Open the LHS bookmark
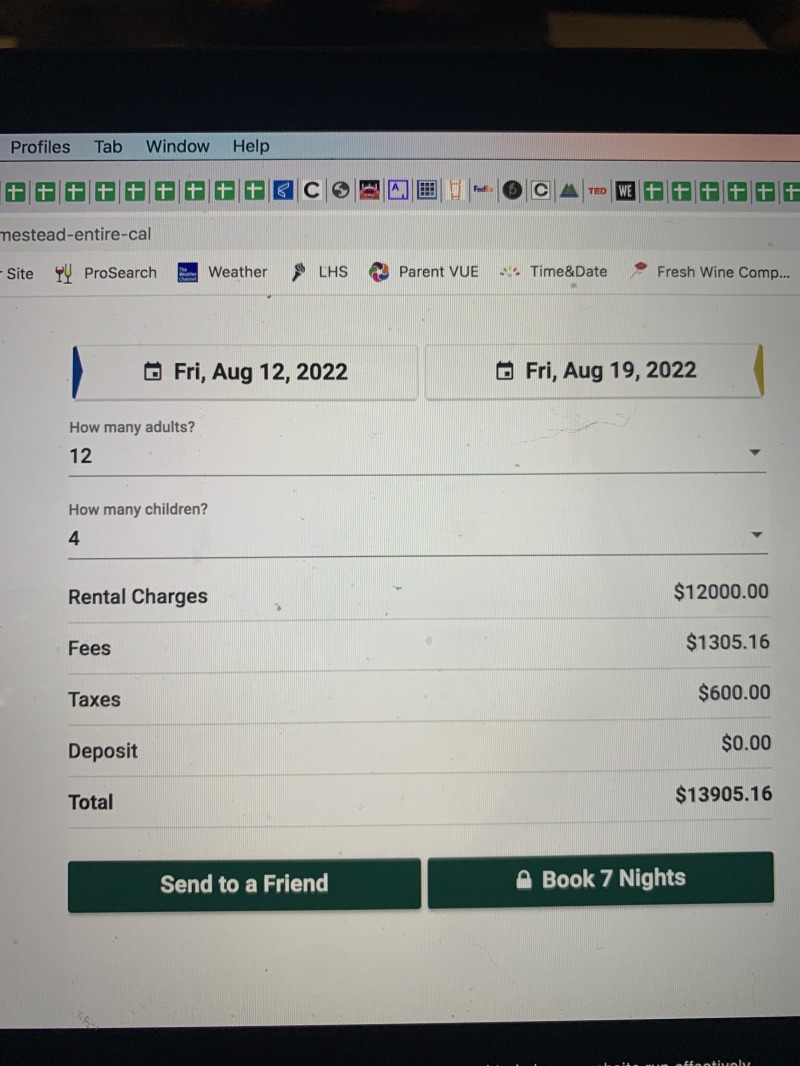This screenshot has width=800, height=1066. coord(320,272)
